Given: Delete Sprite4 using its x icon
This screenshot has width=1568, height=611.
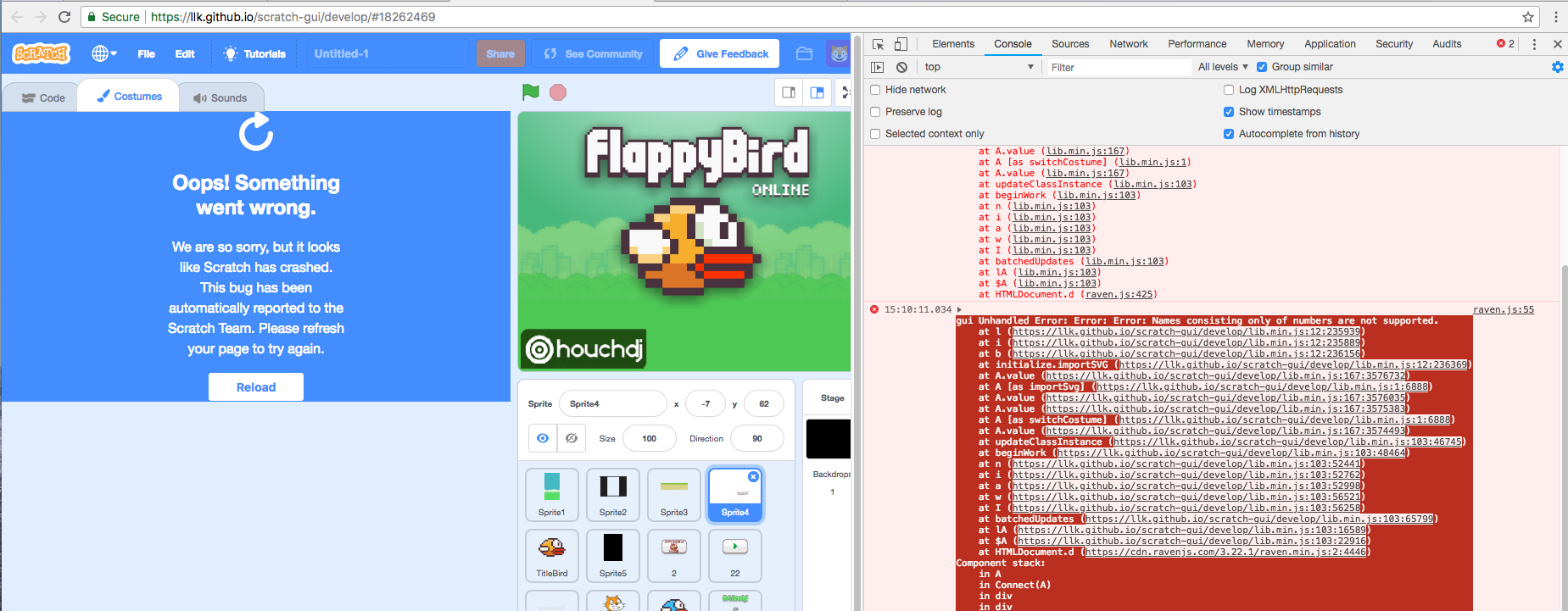Looking at the screenshot, I should (x=753, y=477).
